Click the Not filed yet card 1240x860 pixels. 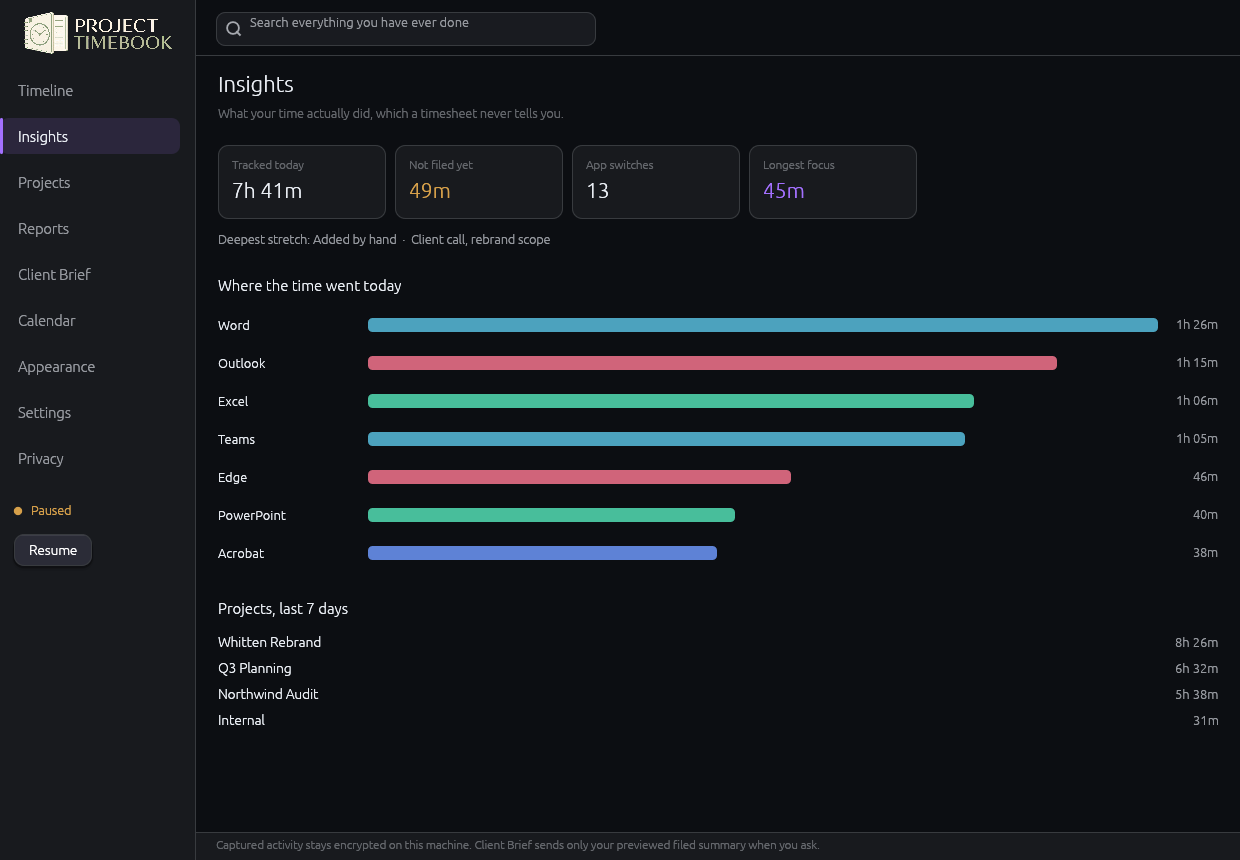[479, 182]
